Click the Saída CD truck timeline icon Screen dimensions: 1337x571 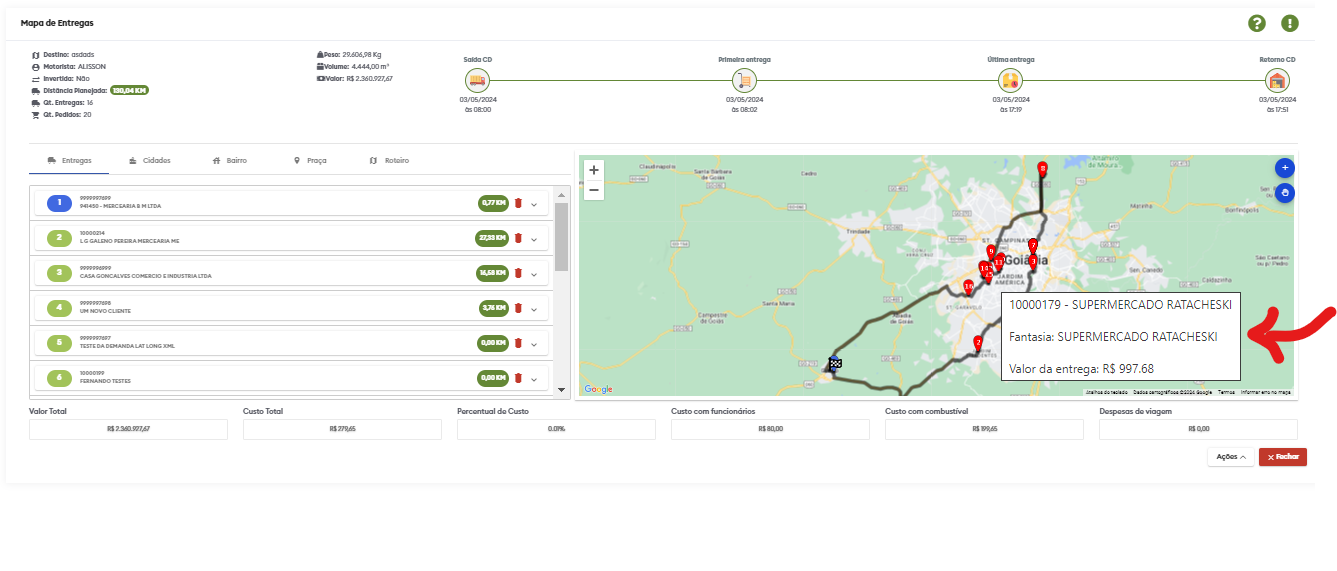pyautogui.click(x=477, y=80)
